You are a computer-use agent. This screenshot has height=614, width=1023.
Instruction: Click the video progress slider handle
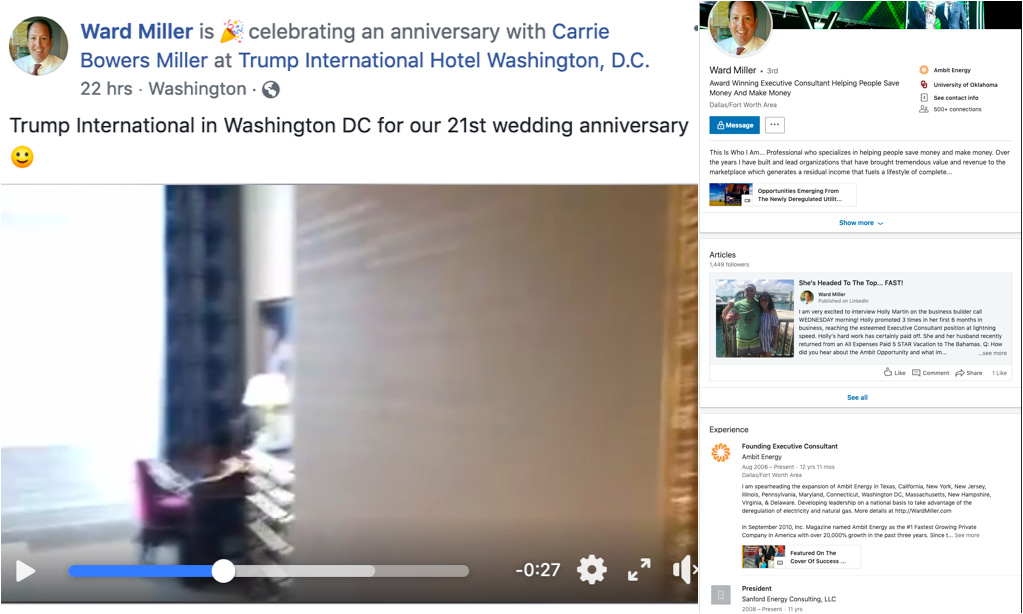pyautogui.click(x=223, y=571)
